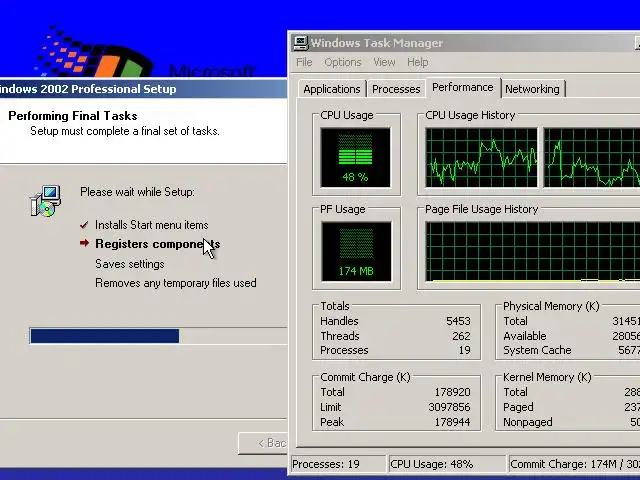Click the Processes value 19 under Totals

pos(464,350)
